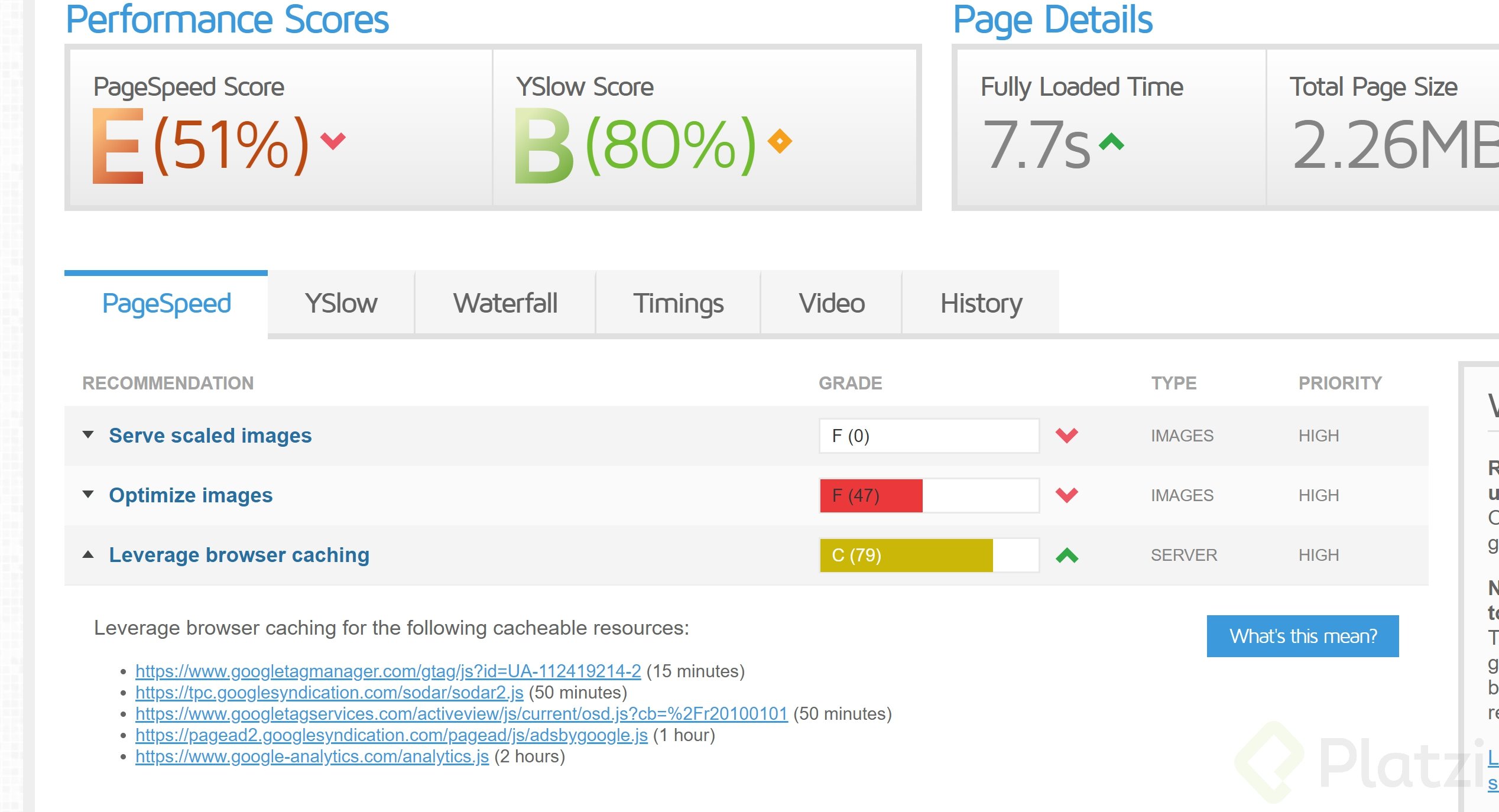
Task: Click the 7.7s fully loaded time value
Action: click(1036, 145)
